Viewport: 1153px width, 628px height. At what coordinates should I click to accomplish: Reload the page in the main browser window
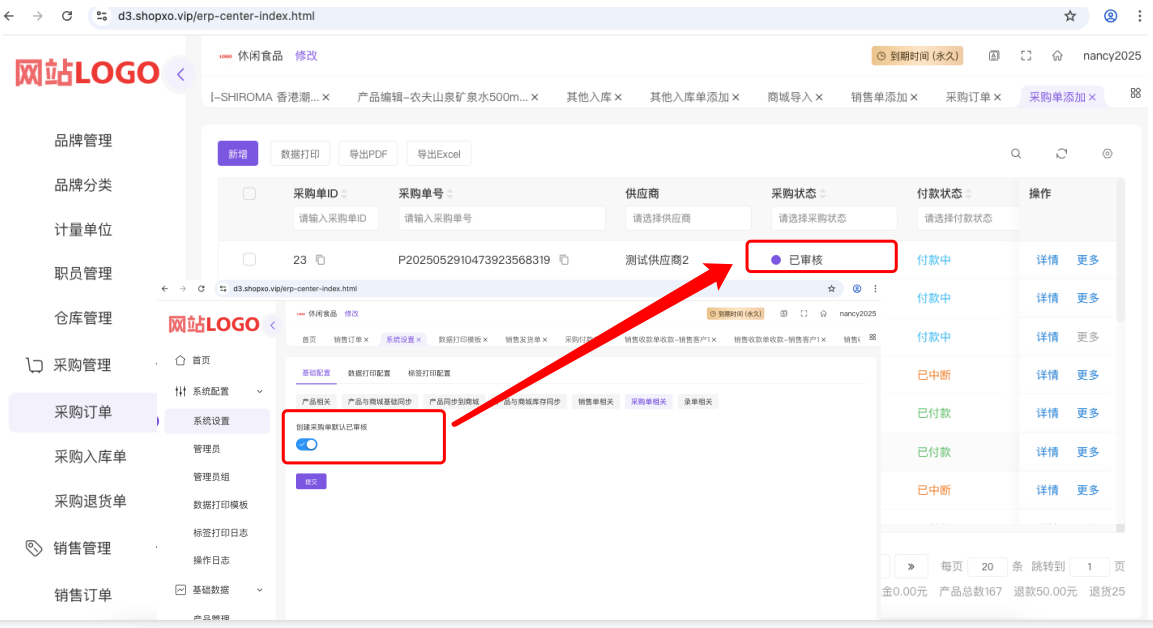67,15
